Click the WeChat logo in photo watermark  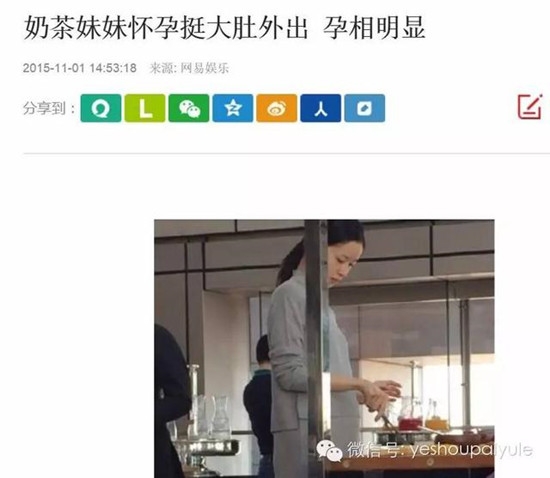pyautogui.click(x=329, y=450)
